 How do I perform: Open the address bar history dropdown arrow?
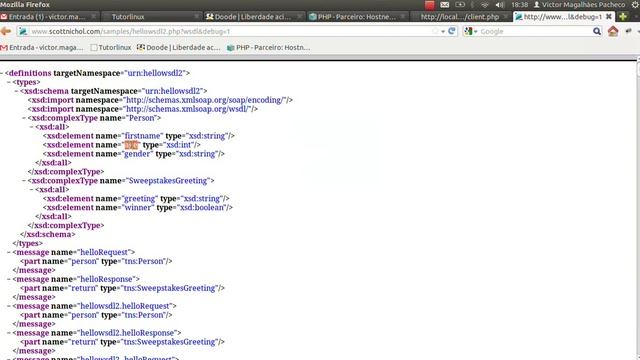pos(443,32)
